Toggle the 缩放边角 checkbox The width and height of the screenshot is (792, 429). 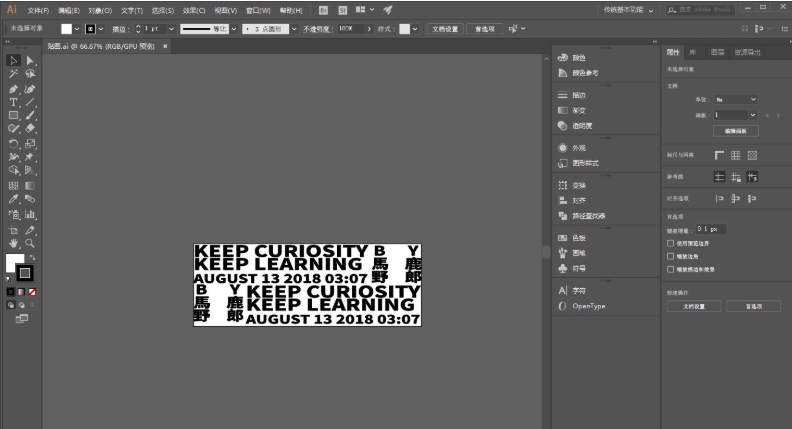(670, 256)
